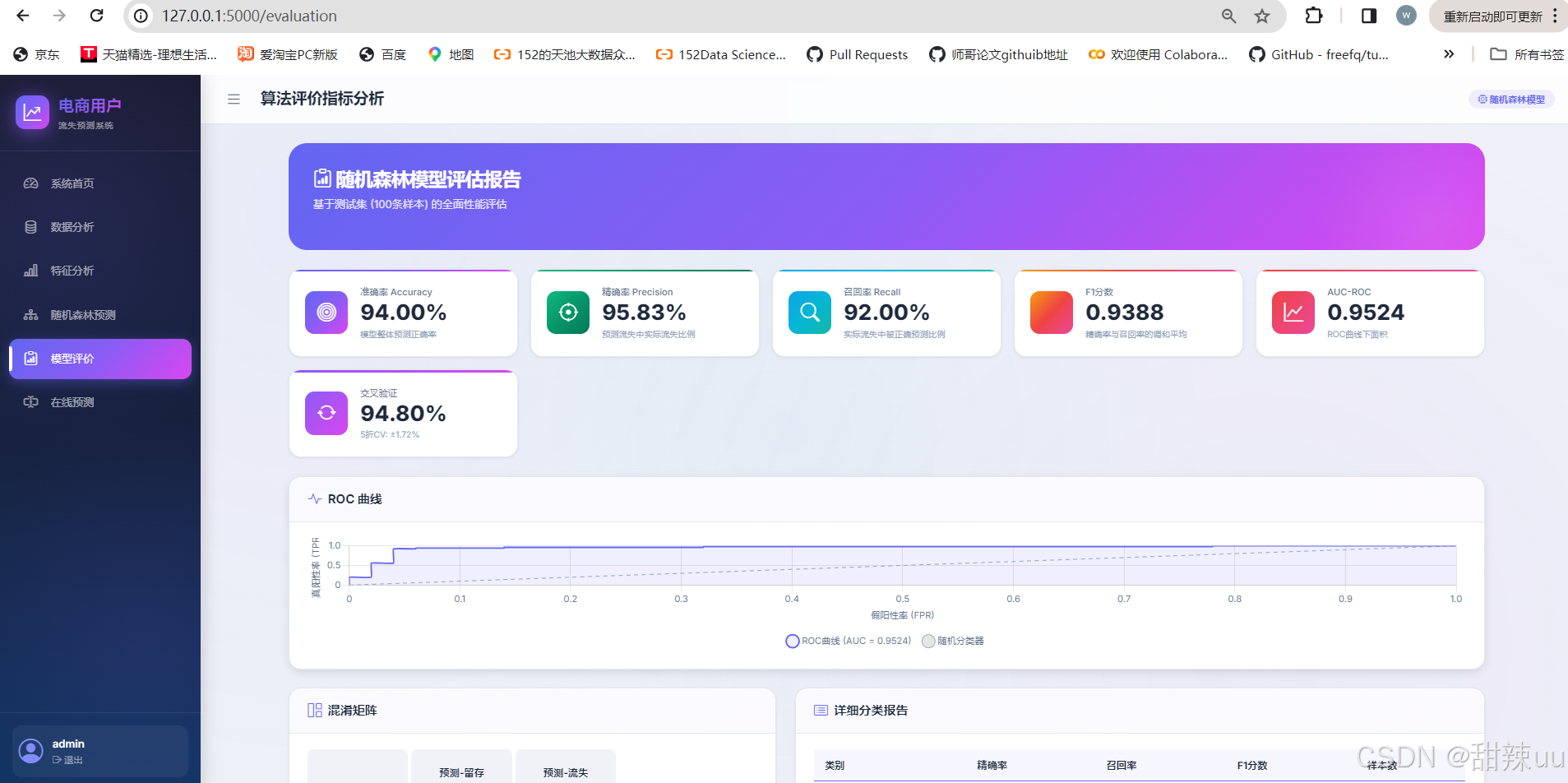Click the 随机森林预测 tree icon
The width and height of the screenshot is (1568, 783).
click(30, 315)
